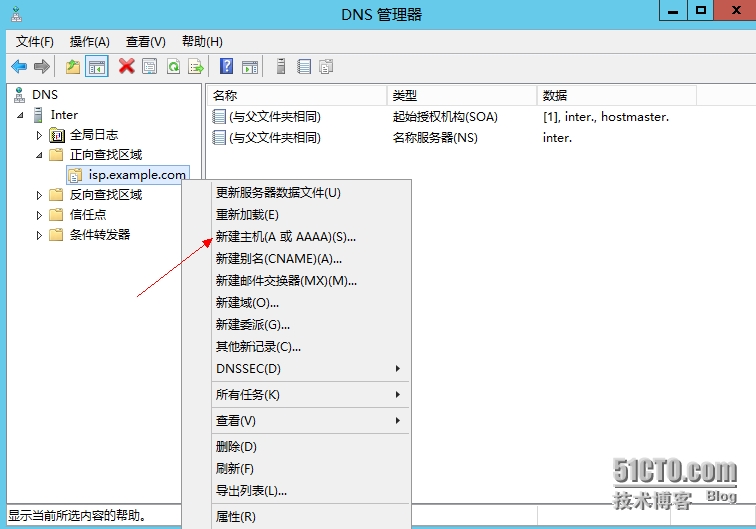756x529 pixels.
Task: Select the 信任点 folder
Action: tap(88, 215)
